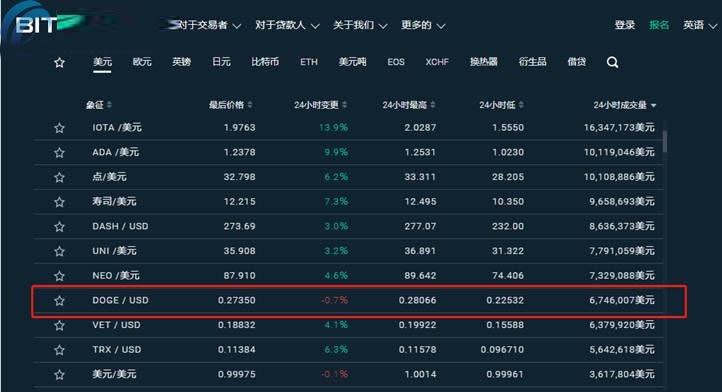
Task: Switch to the 比特币 tab
Action: pos(265,62)
